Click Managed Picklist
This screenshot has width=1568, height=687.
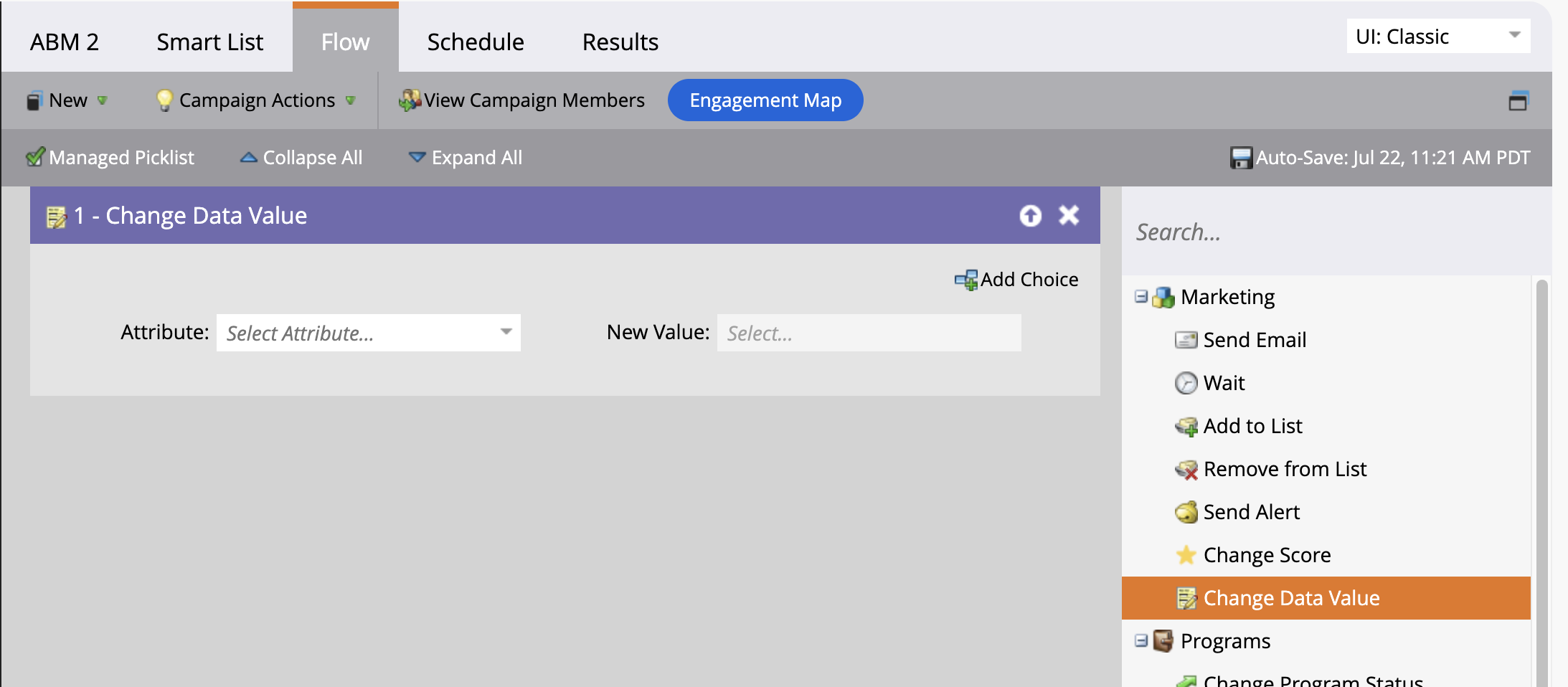tap(110, 158)
